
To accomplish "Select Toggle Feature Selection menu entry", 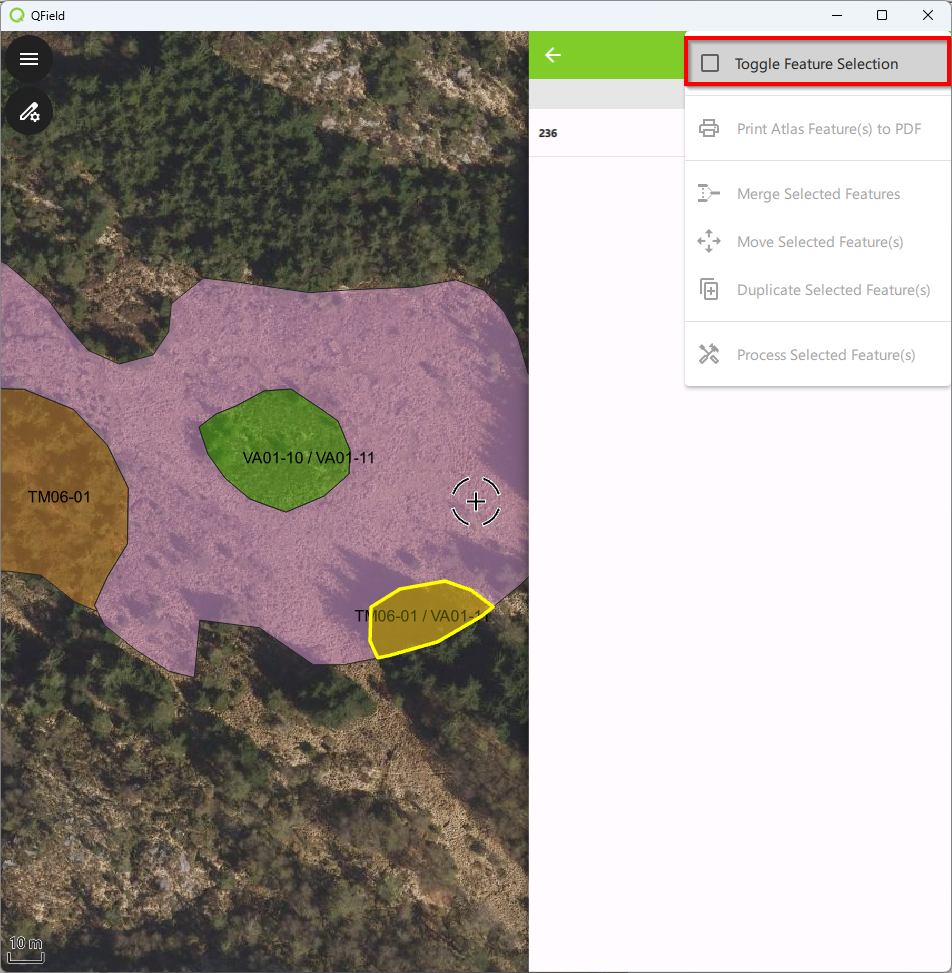I will (816, 64).
